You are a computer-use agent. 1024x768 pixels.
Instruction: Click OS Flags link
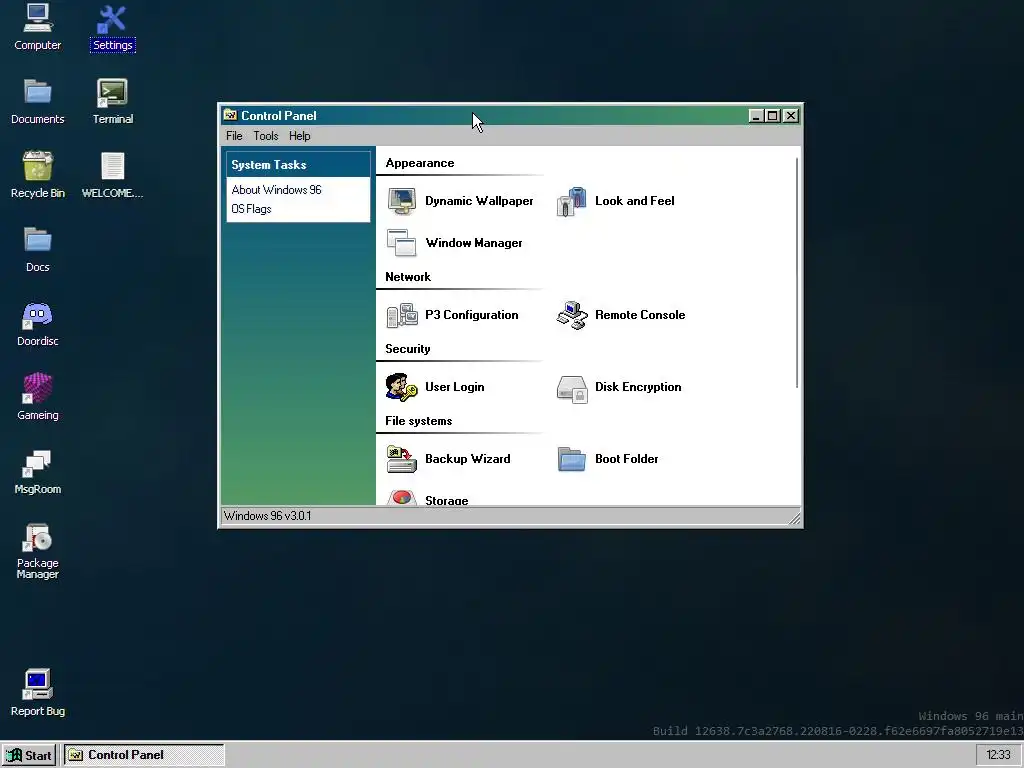pyautogui.click(x=251, y=209)
